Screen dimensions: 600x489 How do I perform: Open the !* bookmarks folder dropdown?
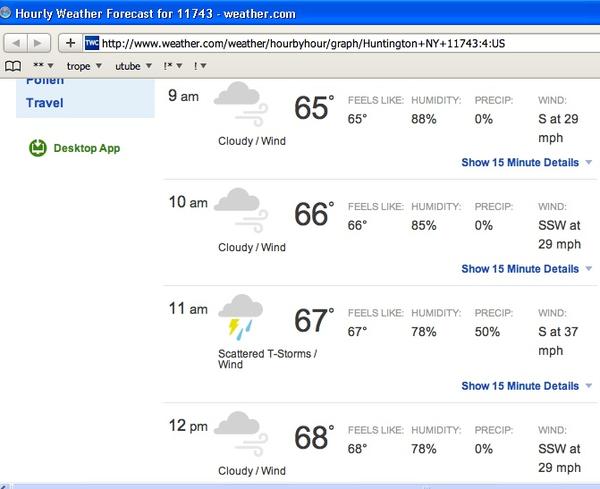coord(173,66)
